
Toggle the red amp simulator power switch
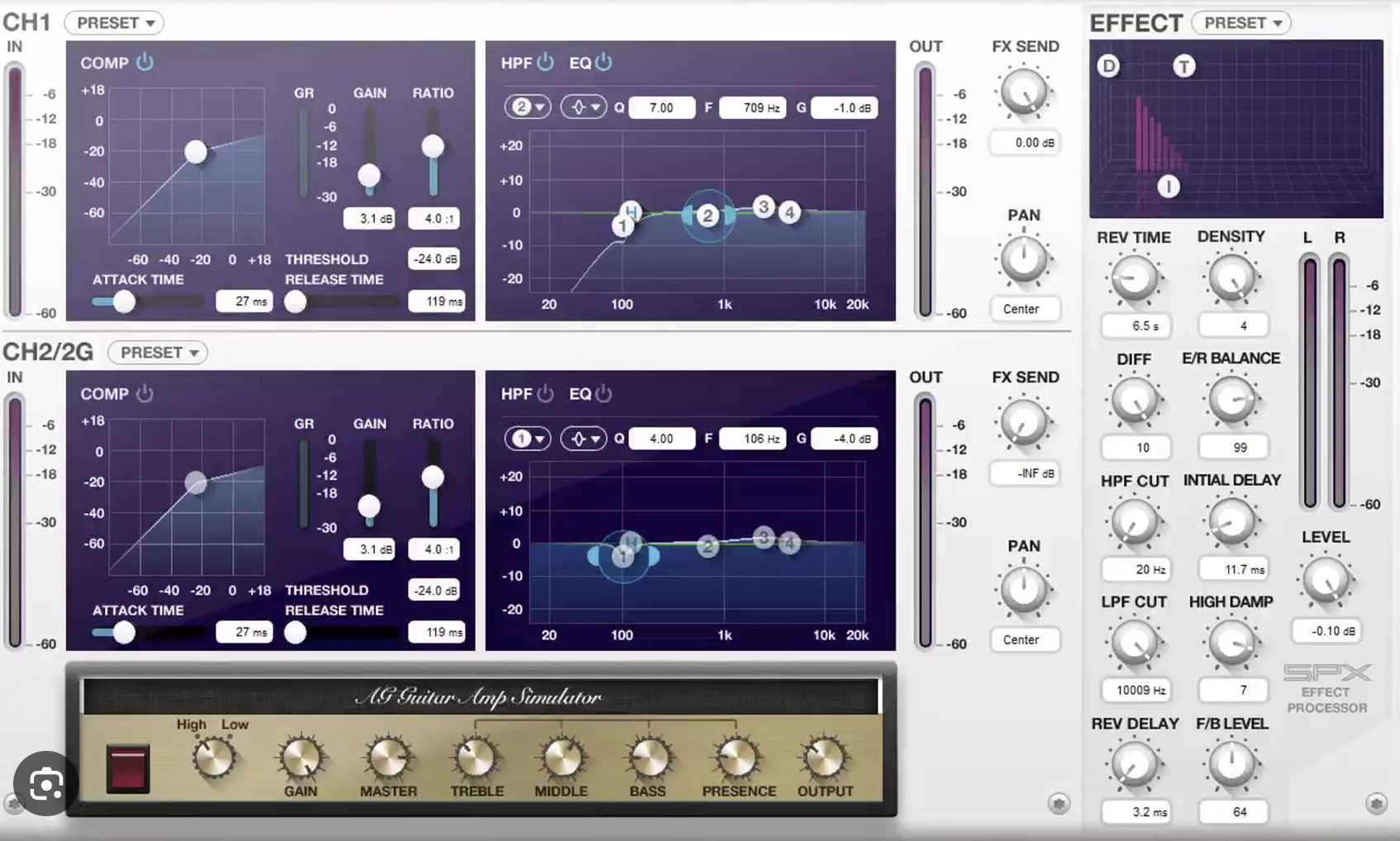(x=128, y=768)
